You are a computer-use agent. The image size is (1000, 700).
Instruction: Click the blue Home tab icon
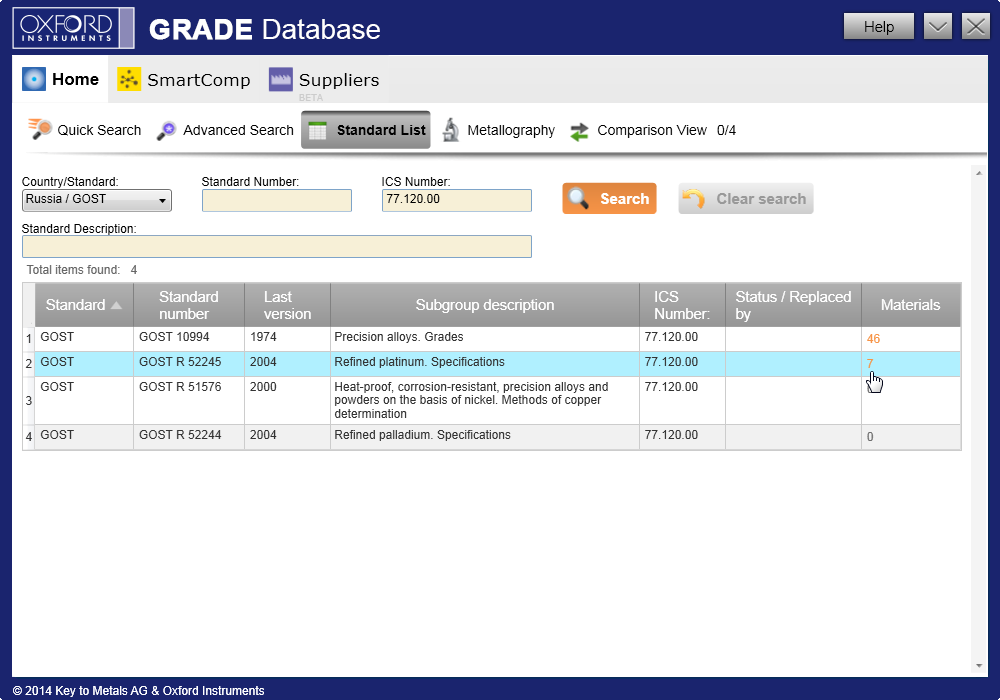pyautogui.click(x=34, y=79)
